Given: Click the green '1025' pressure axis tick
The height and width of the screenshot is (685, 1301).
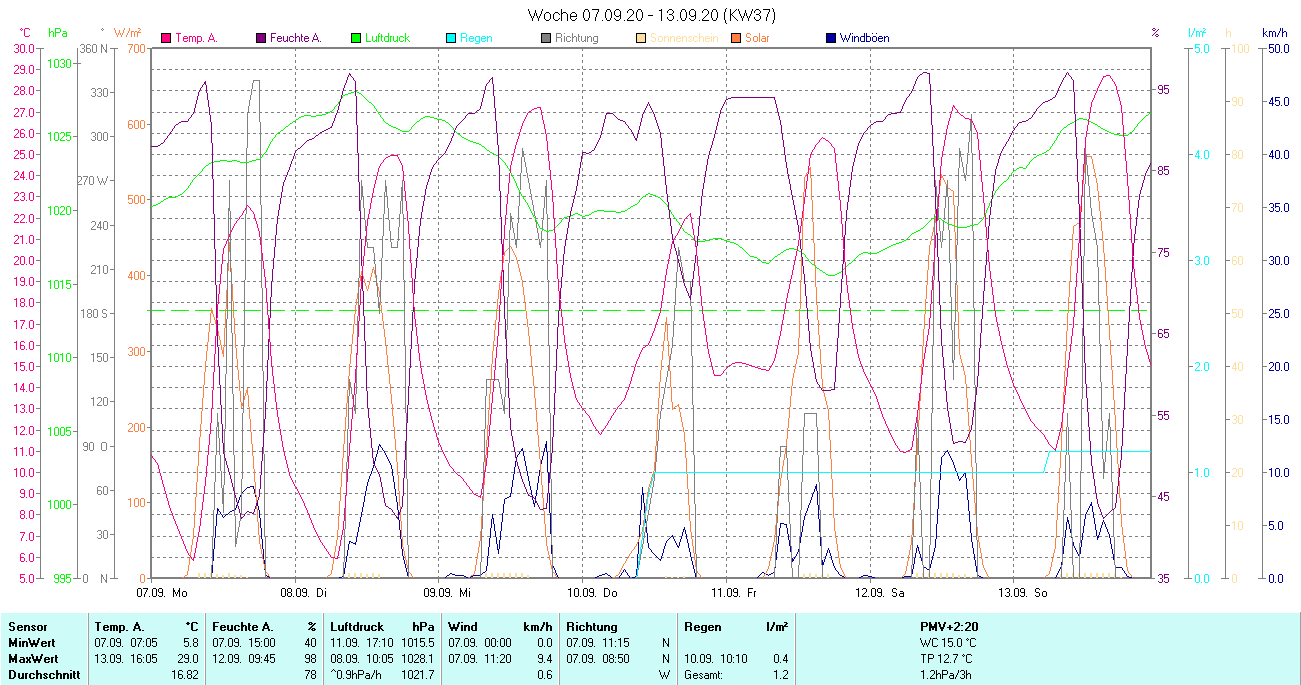Looking at the screenshot, I should pos(59,137).
